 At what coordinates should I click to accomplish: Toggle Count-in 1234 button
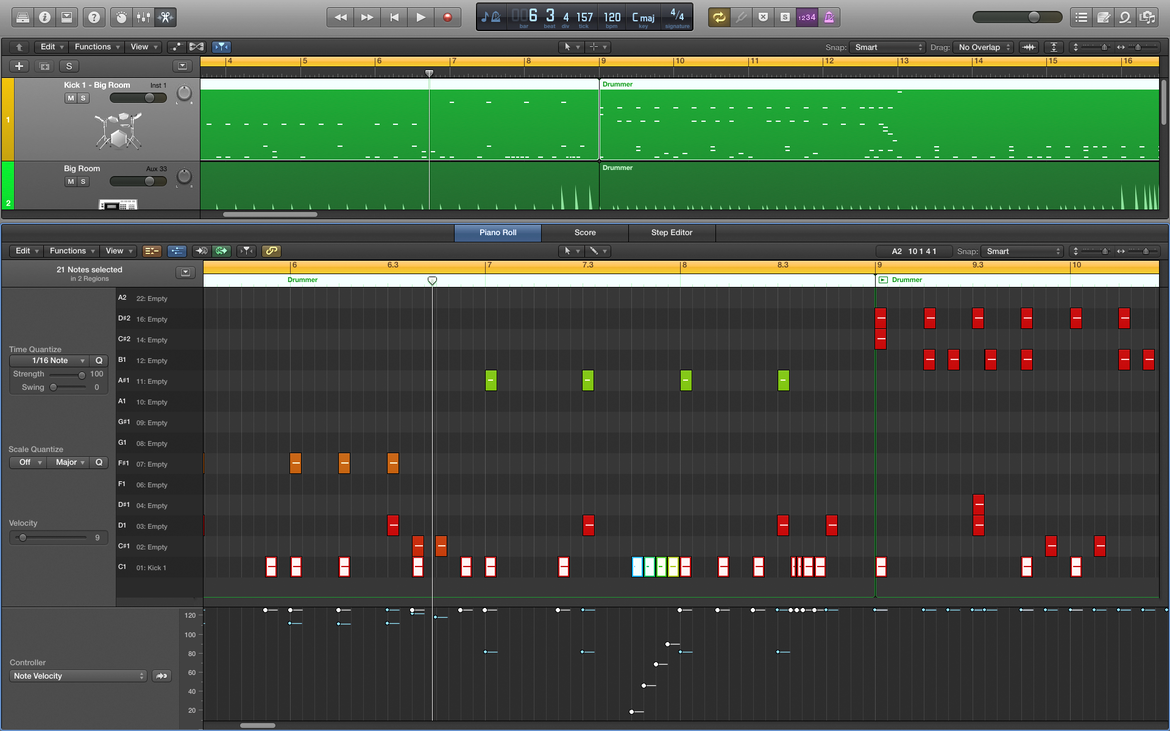(807, 16)
